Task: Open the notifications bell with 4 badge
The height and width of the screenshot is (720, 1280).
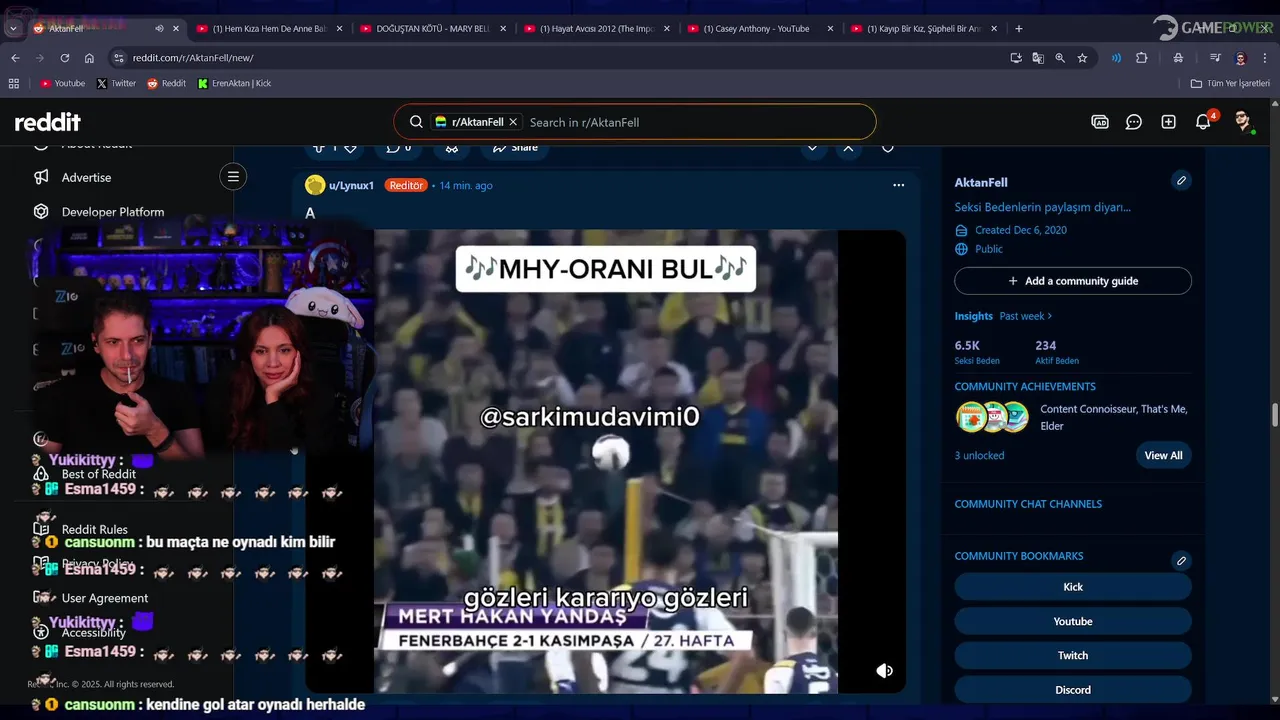Action: coord(1203,122)
